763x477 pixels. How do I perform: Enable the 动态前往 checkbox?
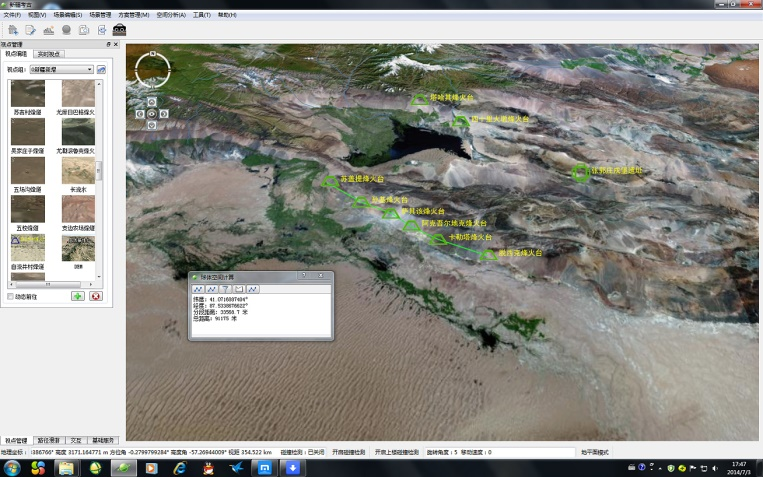[x=11, y=297]
